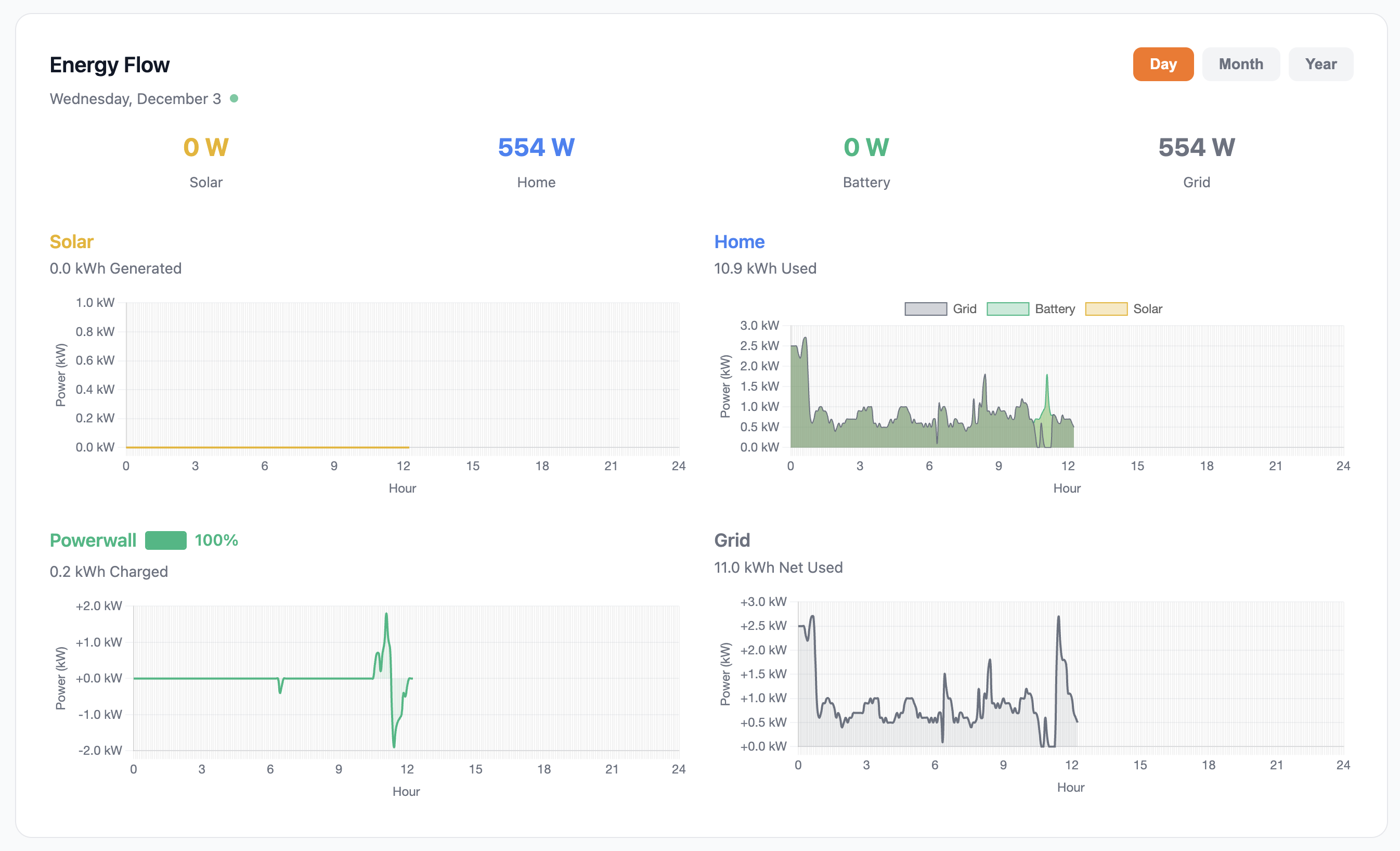The height and width of the screenshot is (851, 1400).
Task: Switch to the Year view
Action: pyautogui.click(x=1320, y=63)
